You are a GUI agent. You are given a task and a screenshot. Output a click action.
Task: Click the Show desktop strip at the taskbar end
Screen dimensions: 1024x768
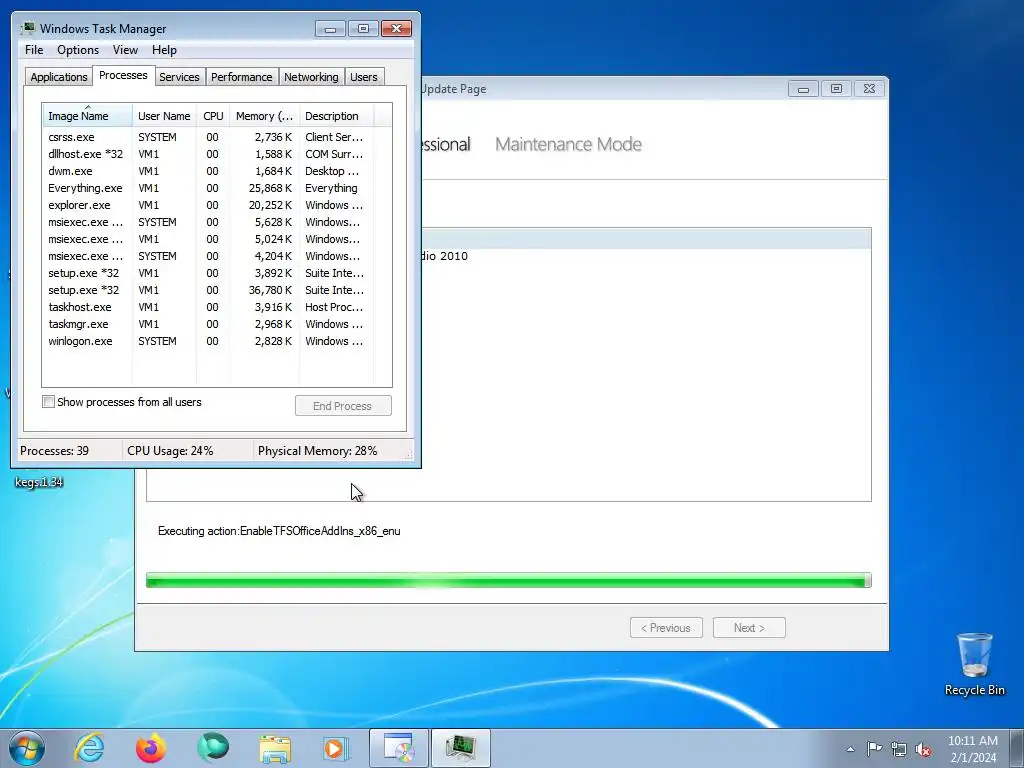point(1017,748)
